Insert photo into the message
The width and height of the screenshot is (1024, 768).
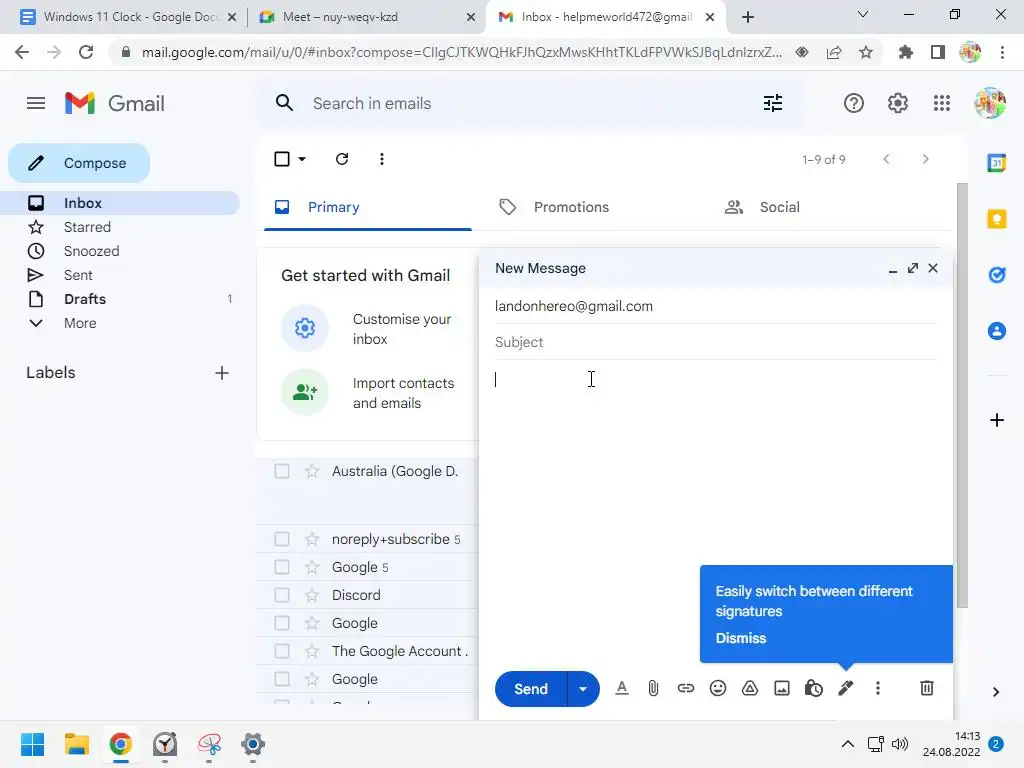point(782,688)
